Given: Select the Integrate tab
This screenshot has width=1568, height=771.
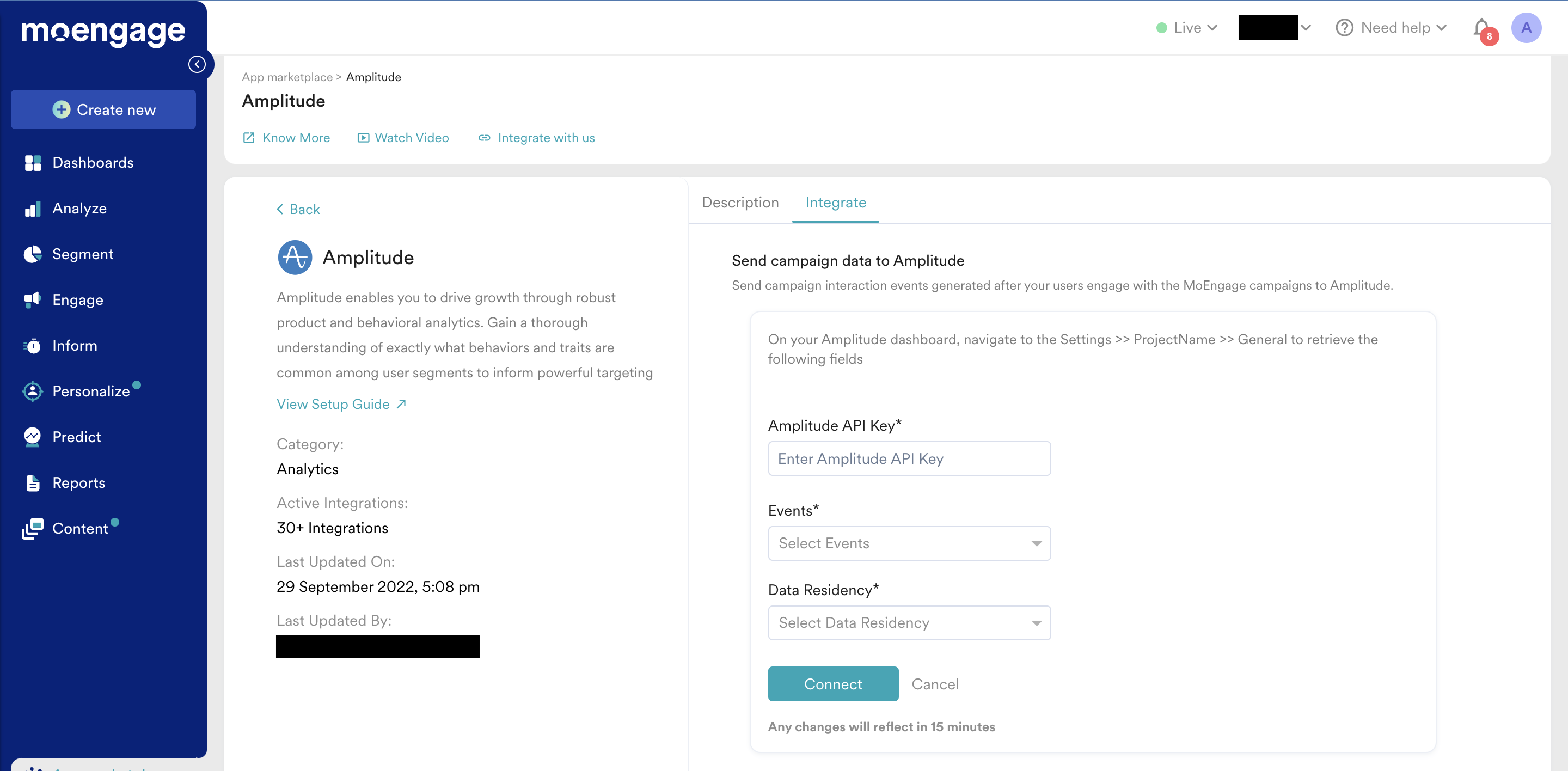Looking at the screenshot, I should 835,203.
